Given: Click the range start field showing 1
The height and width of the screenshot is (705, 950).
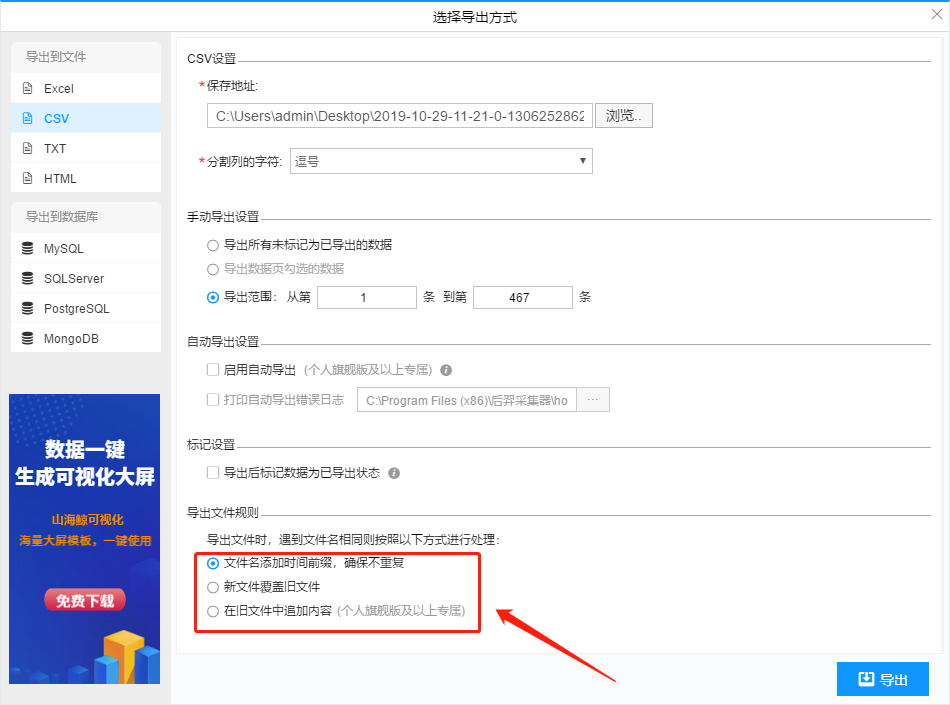Looking at the screenshot, I should (367, 297).
